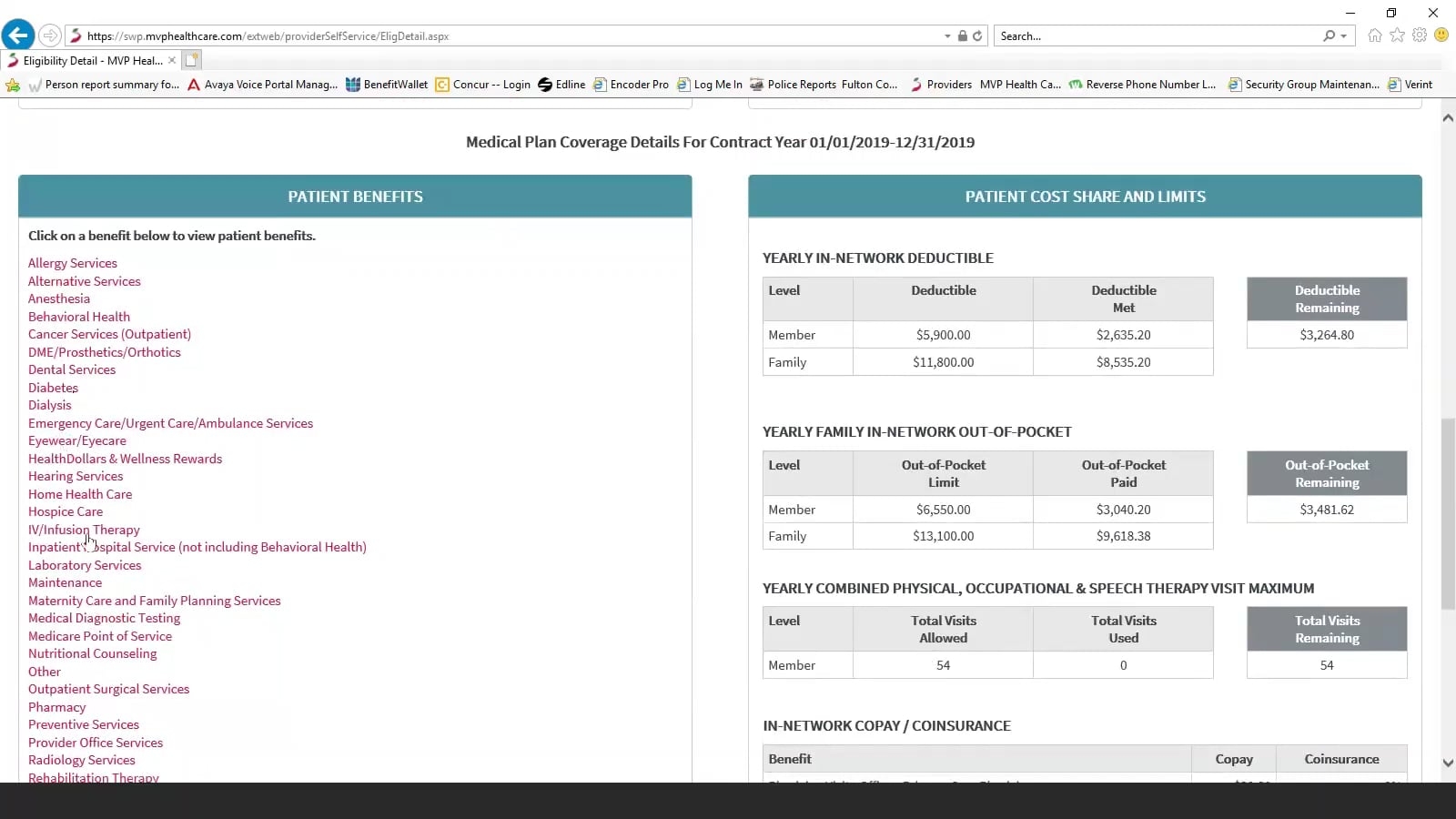The height and width of the screenshot is (819, 1456).
Task: Click the Forward navigation arrow
Action: (50, 35)
